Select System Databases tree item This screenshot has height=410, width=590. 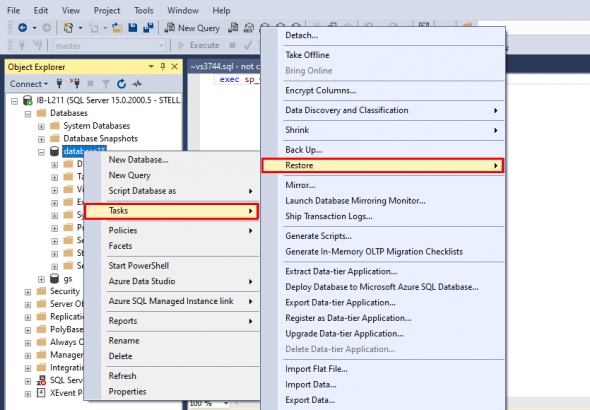[96, 126]
